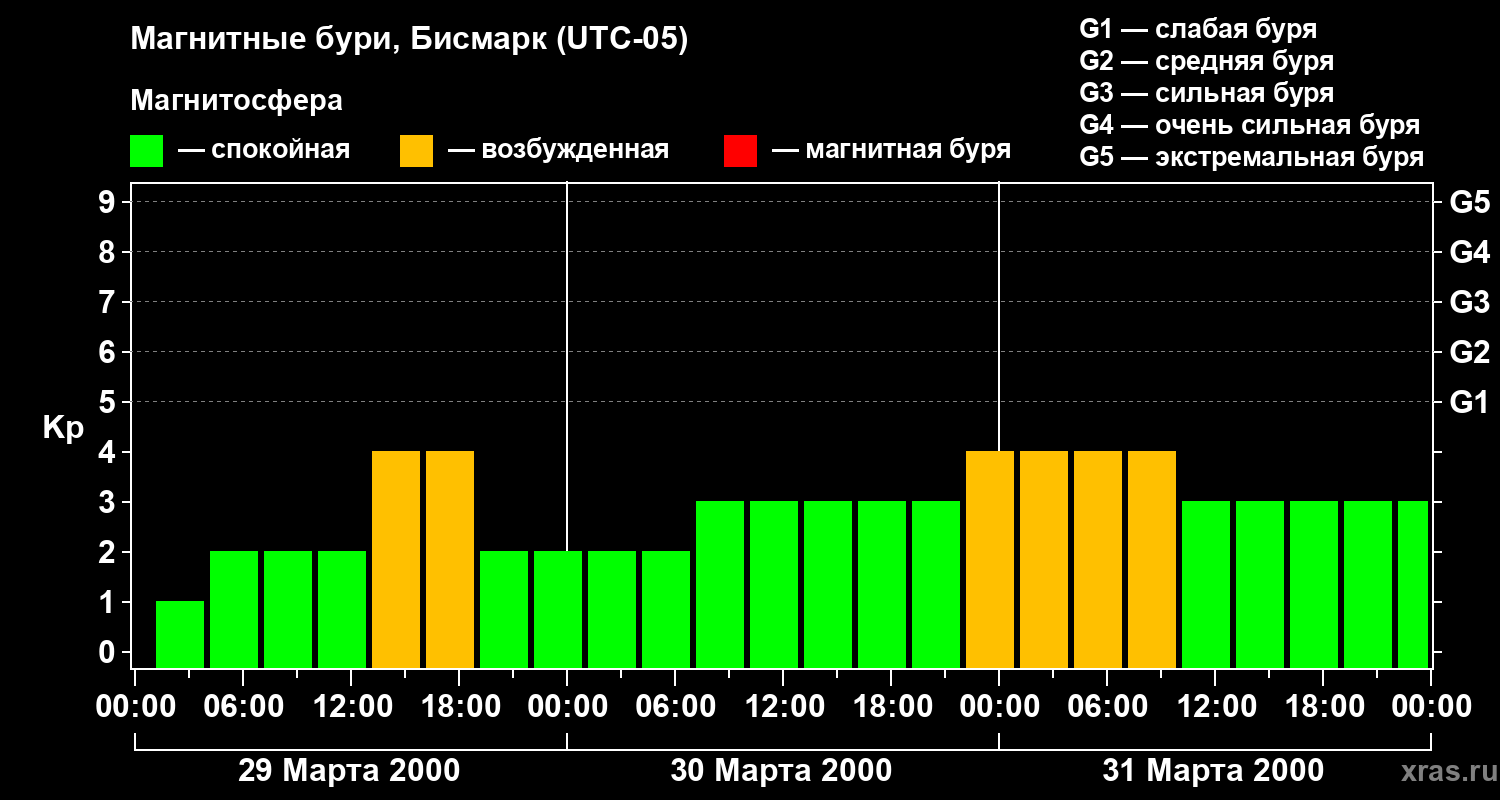
Task: Click the 12:00 tick label for 30 Марта
Action: pos(783,707)
